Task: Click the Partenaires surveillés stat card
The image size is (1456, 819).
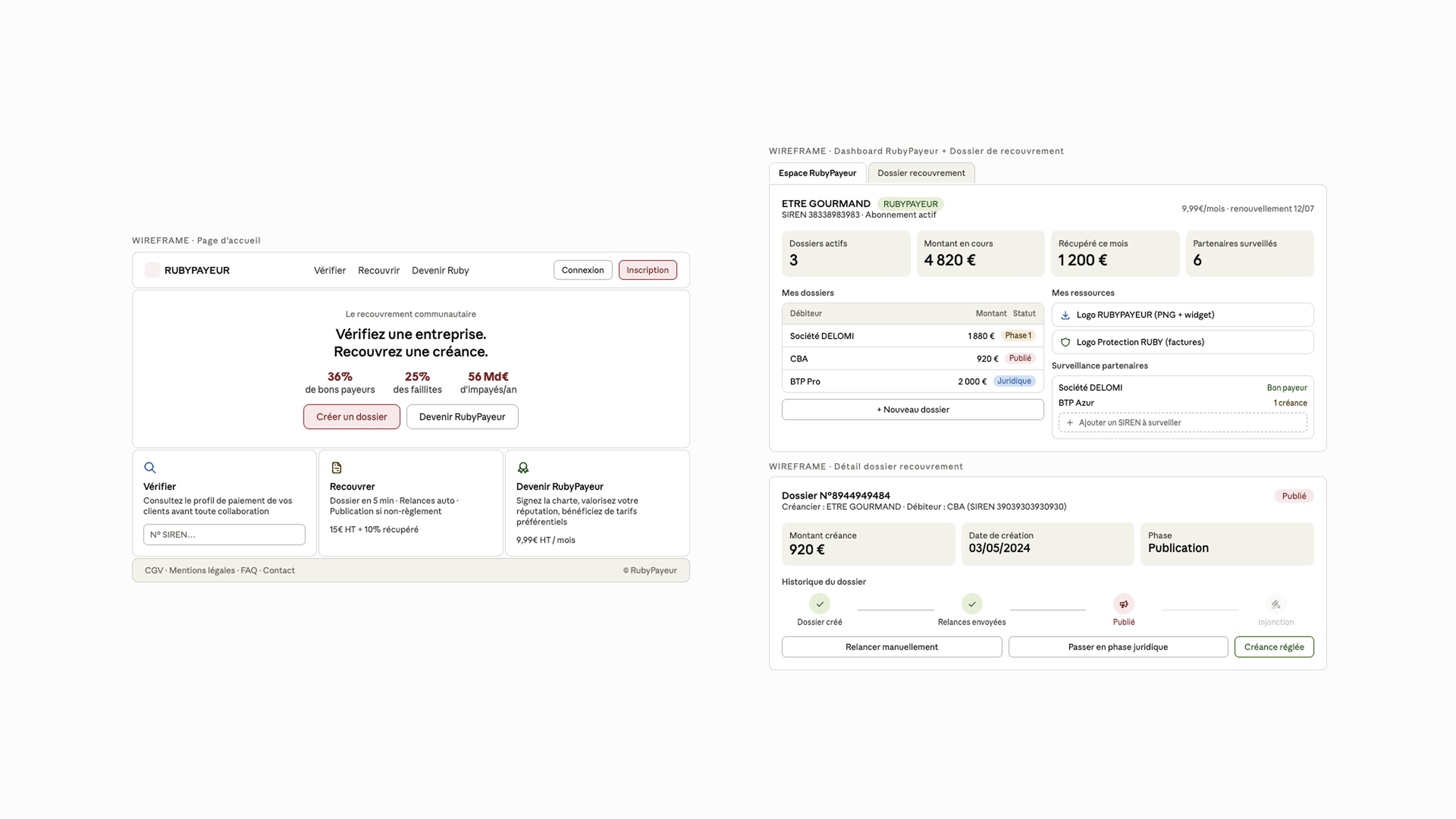Action: 1250,253
